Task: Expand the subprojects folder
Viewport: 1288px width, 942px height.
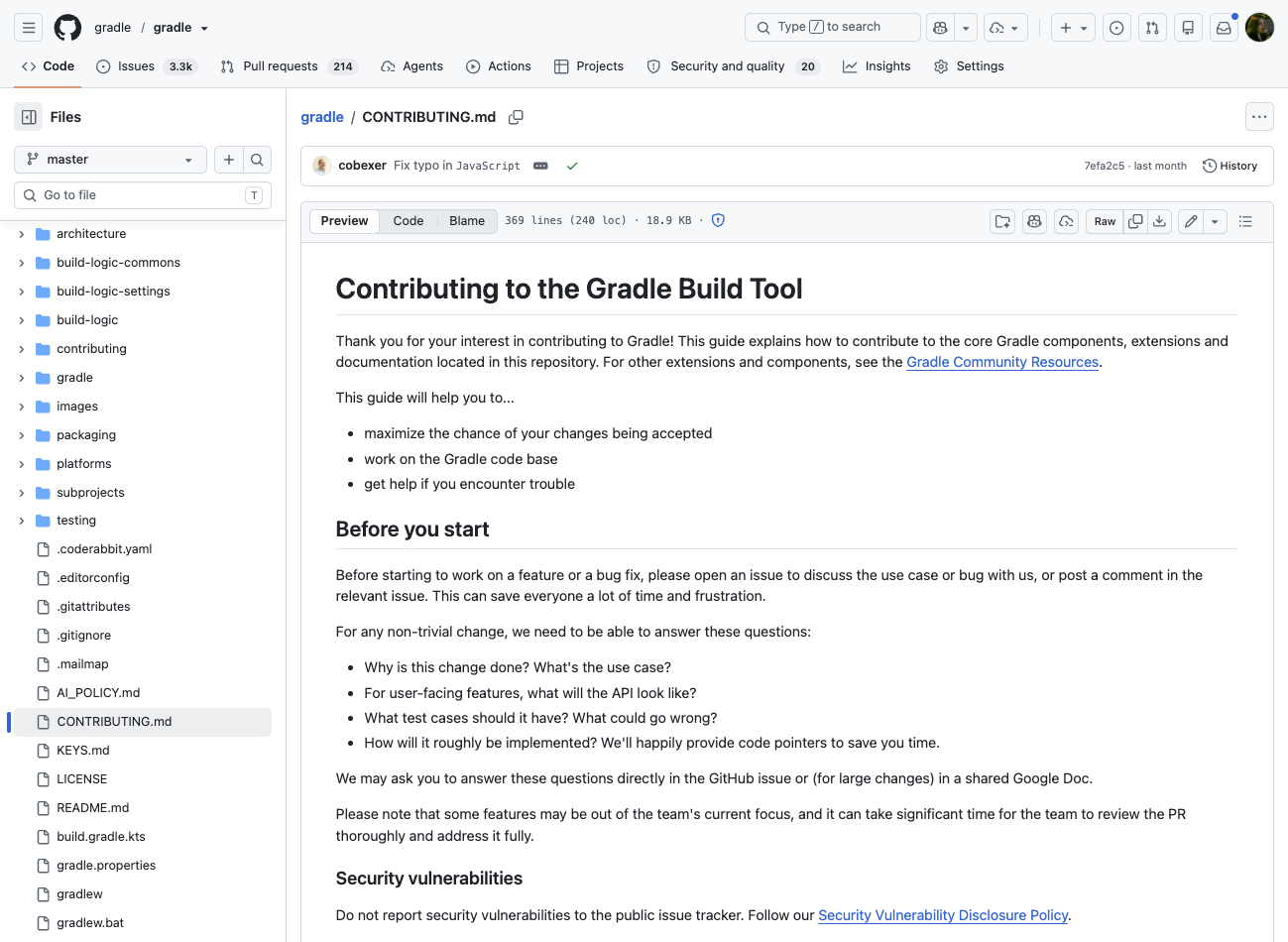Action: pos(22,493)
